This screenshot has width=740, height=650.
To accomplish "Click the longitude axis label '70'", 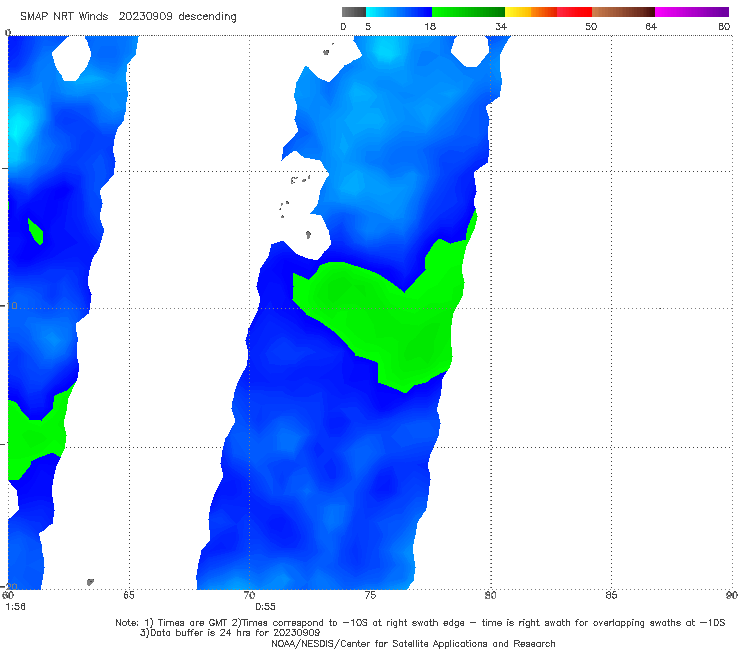I will (x=249, y=595).
